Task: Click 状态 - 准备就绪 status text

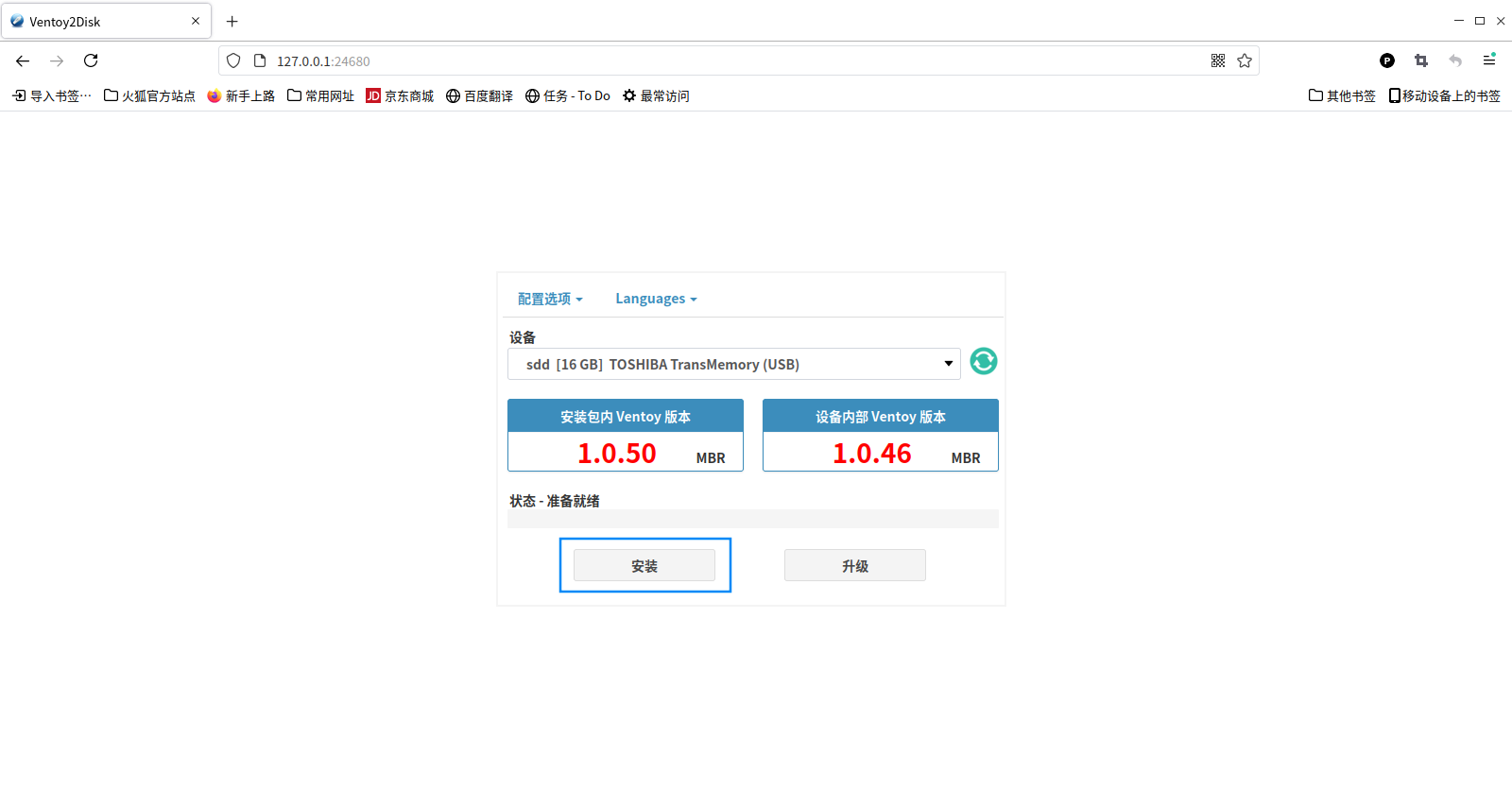Action: pos(555,501)
